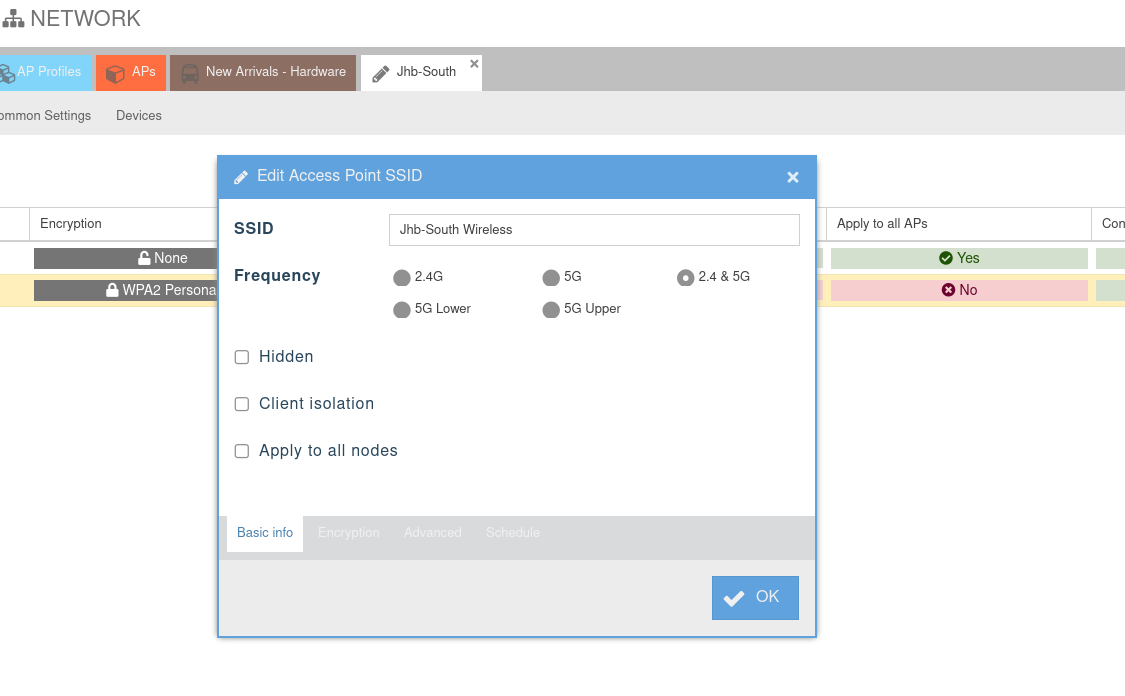The width and height of the screenshot is (1125, 696).
Task: Open the Advanced tab in dialog
Action: 432,533
